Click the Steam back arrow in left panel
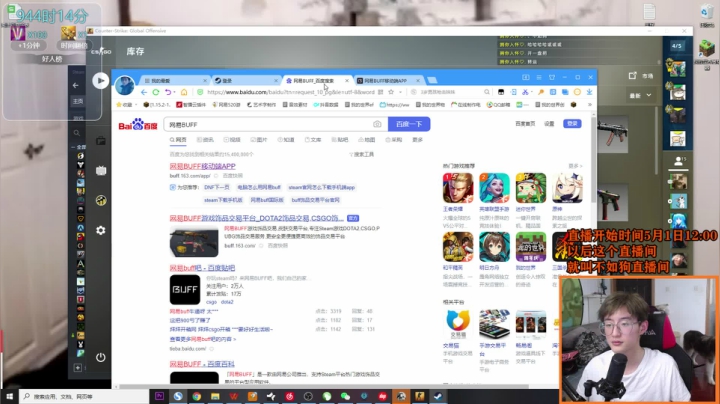 pos(76,85)
